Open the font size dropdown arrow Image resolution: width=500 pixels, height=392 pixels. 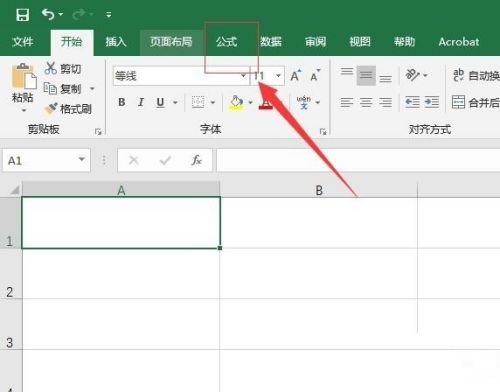click(x=278, y=76)
